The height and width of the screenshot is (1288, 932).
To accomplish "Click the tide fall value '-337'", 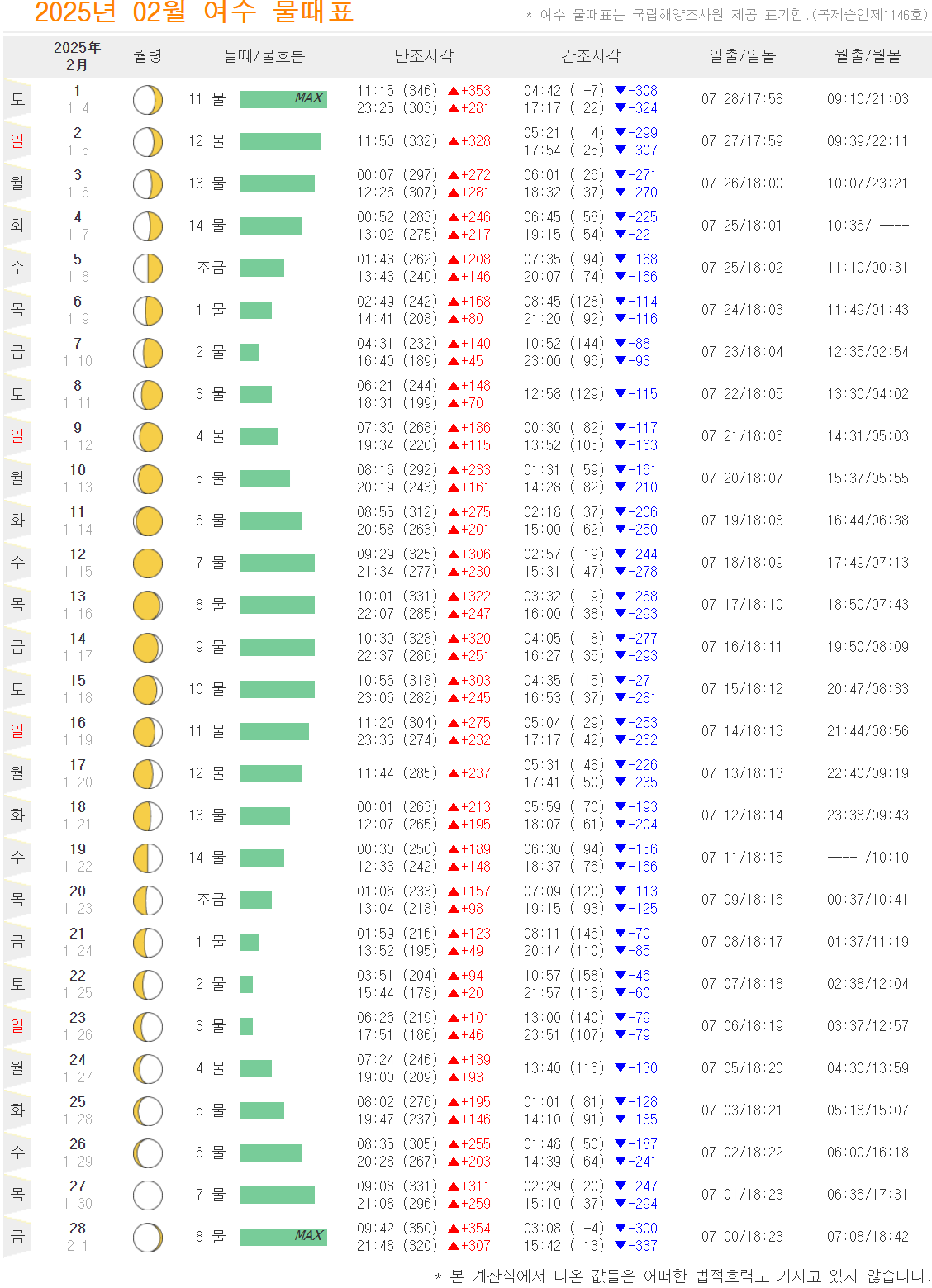I will point(643,1246).
